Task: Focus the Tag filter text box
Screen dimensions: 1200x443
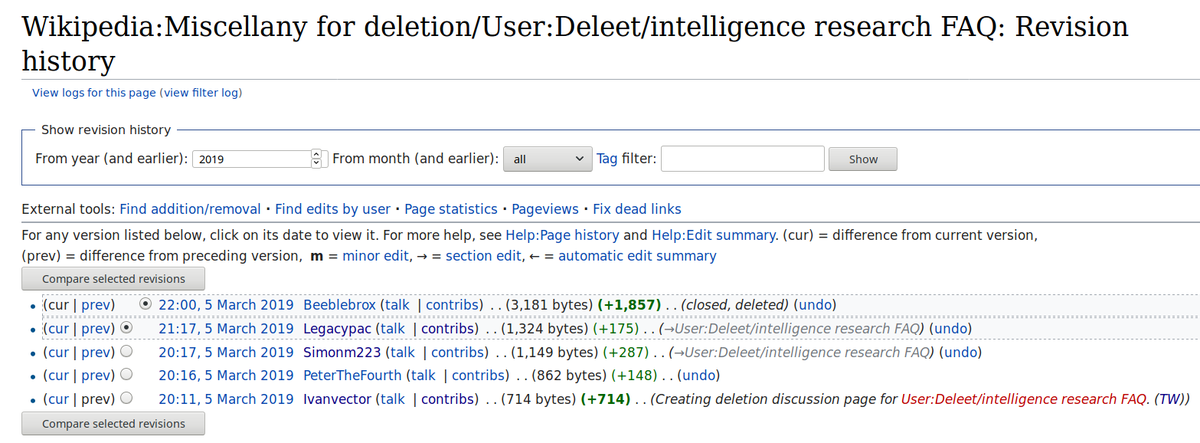Action: coord(742,158)
